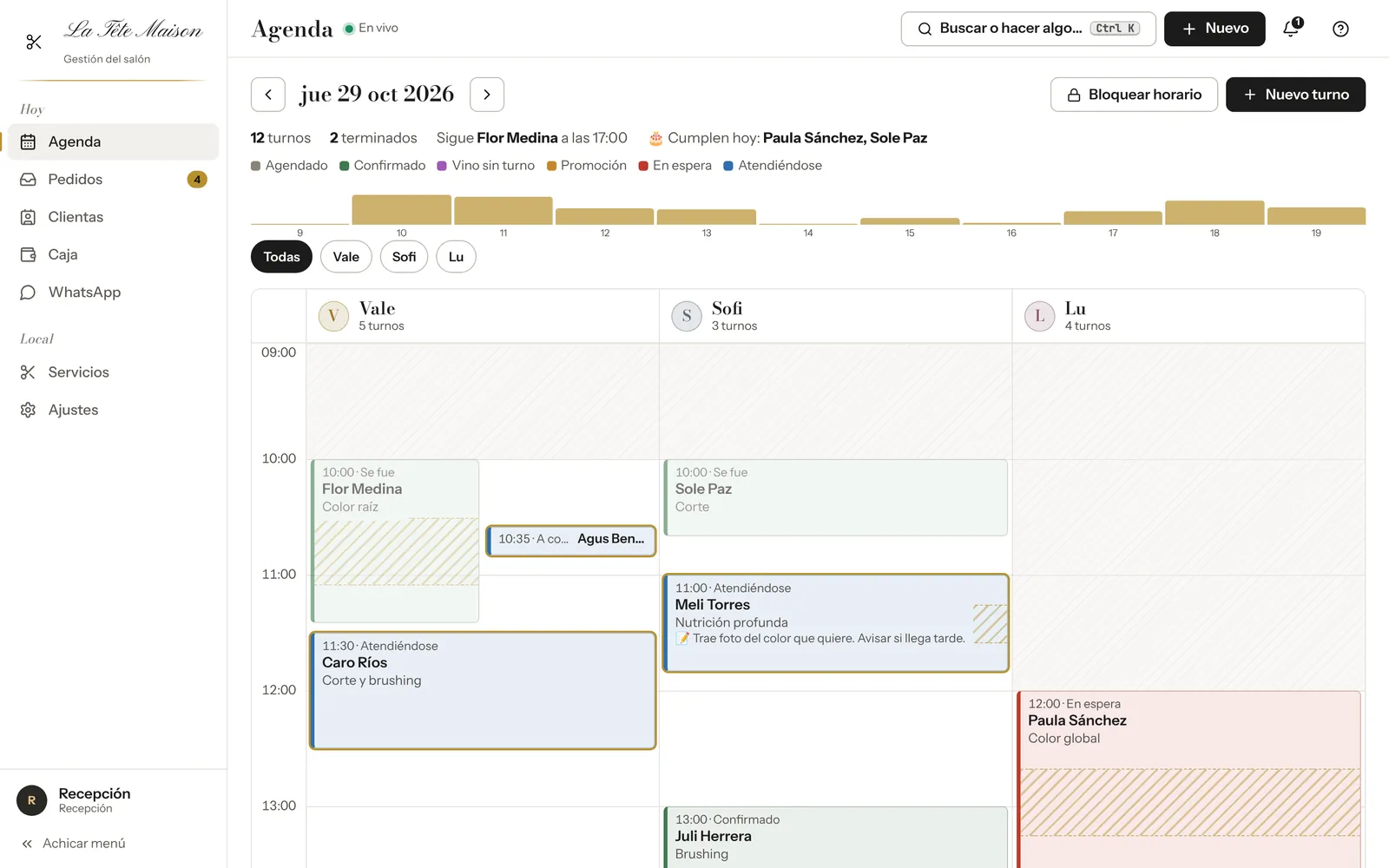1389x868 pixels.
Task: Click the Clientas contact icon
Action: (28, 217)
